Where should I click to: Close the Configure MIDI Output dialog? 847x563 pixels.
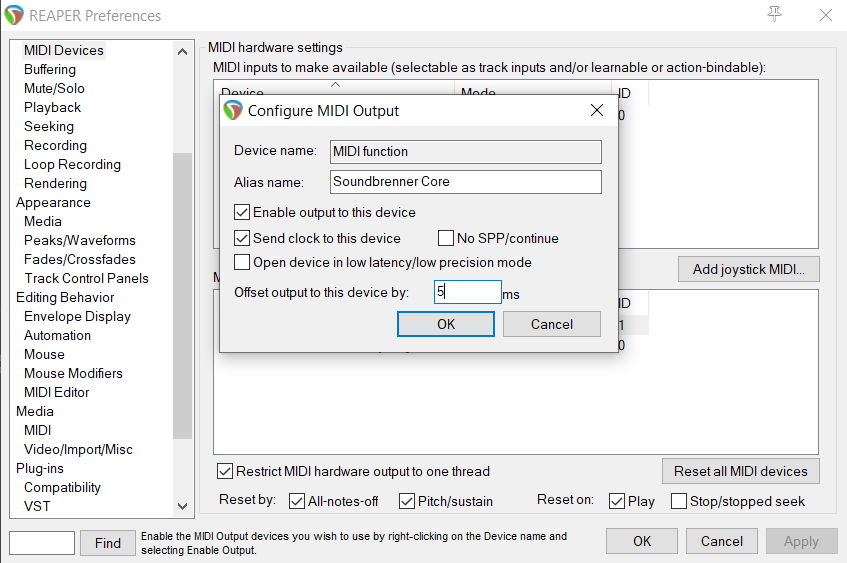point(597,110)
